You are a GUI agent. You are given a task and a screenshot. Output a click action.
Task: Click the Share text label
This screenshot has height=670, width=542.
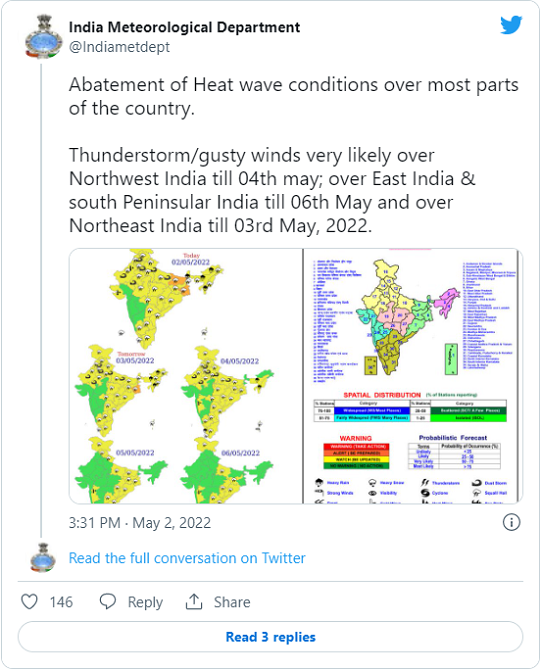point(232,602)
